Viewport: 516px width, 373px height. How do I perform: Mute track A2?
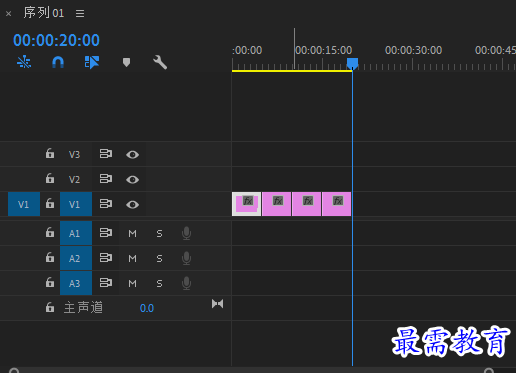click(132, 259)
